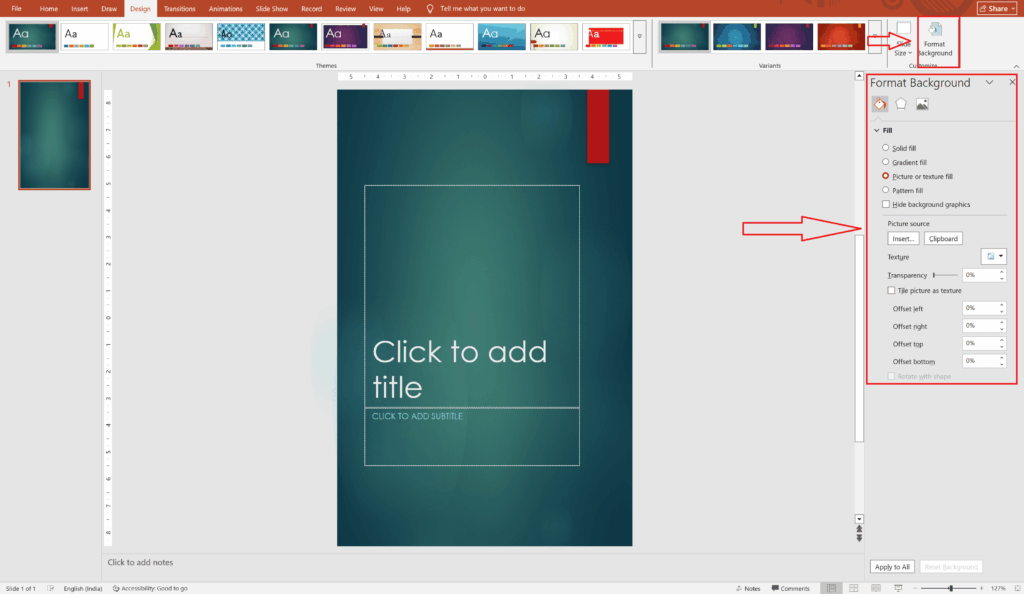Open the Texture picker icon
This screenshot has height=594, width=1024.
993,256
